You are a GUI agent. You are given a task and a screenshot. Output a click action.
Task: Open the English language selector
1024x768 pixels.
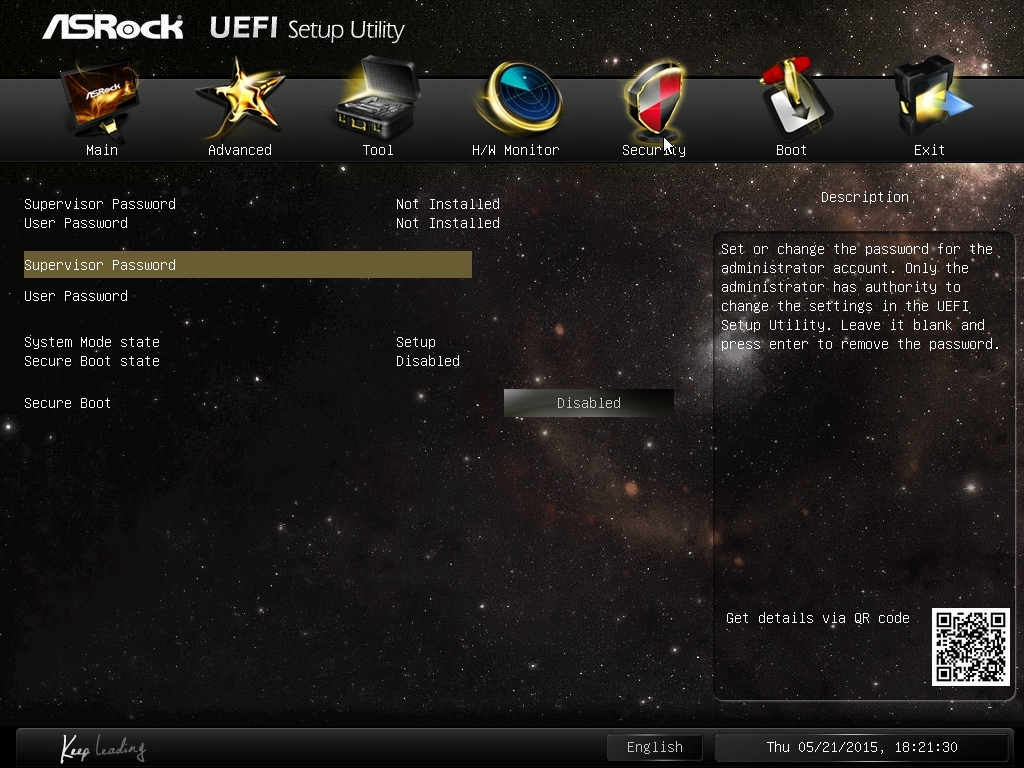pyautogui.click(x=654, y=747)
